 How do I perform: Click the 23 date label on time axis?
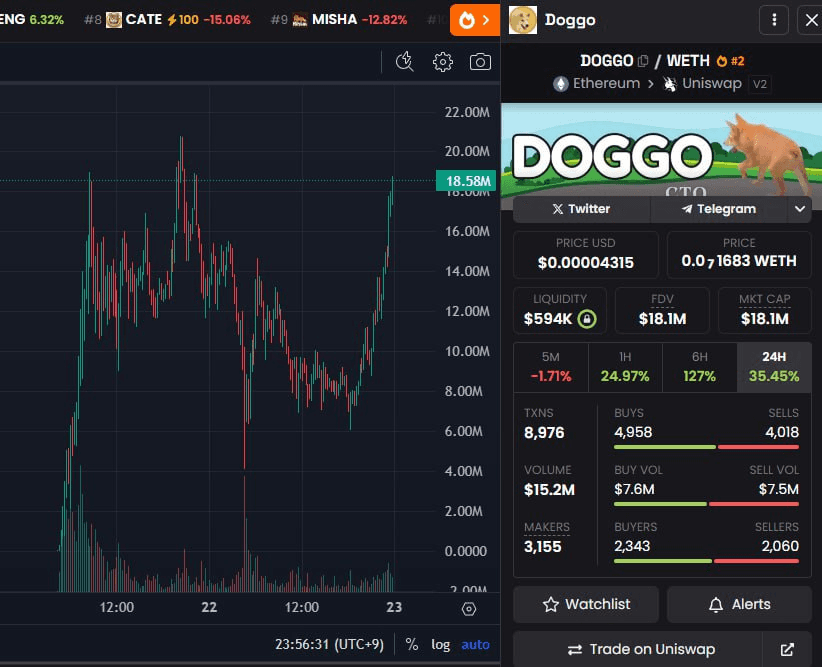(394, 607)
